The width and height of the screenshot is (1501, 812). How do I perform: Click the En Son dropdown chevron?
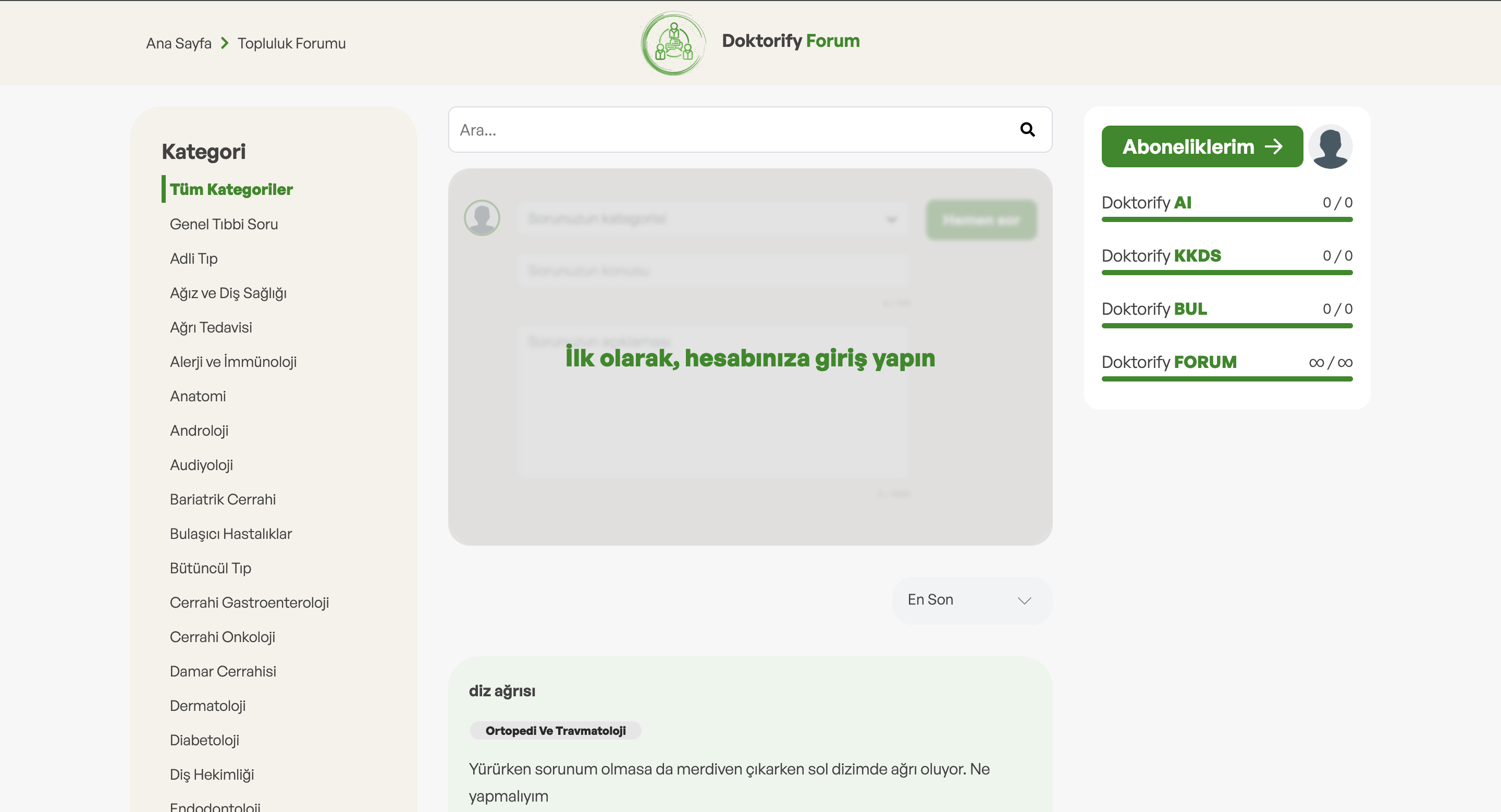click(1024, 600)
